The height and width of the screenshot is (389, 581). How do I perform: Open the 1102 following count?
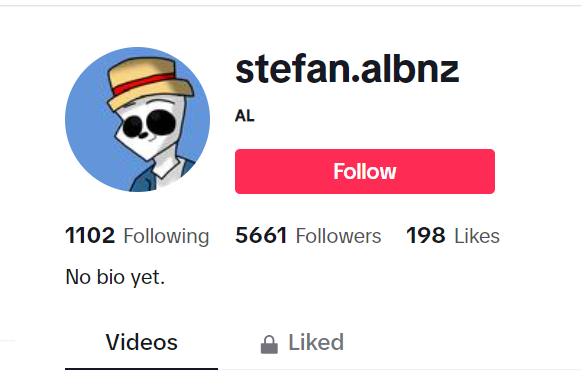click(x=90, y=236)
